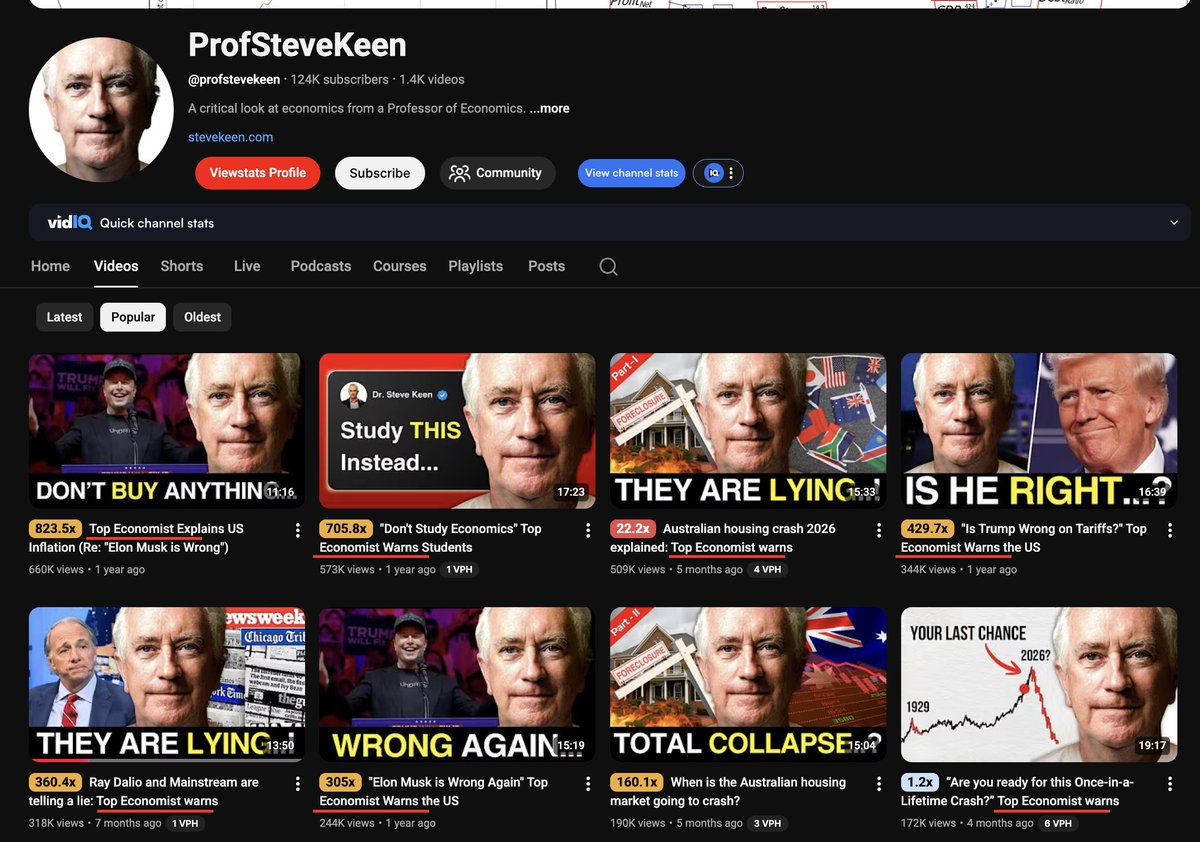
Task: Expand channel description with '...more'
Action: click(549, 108)
